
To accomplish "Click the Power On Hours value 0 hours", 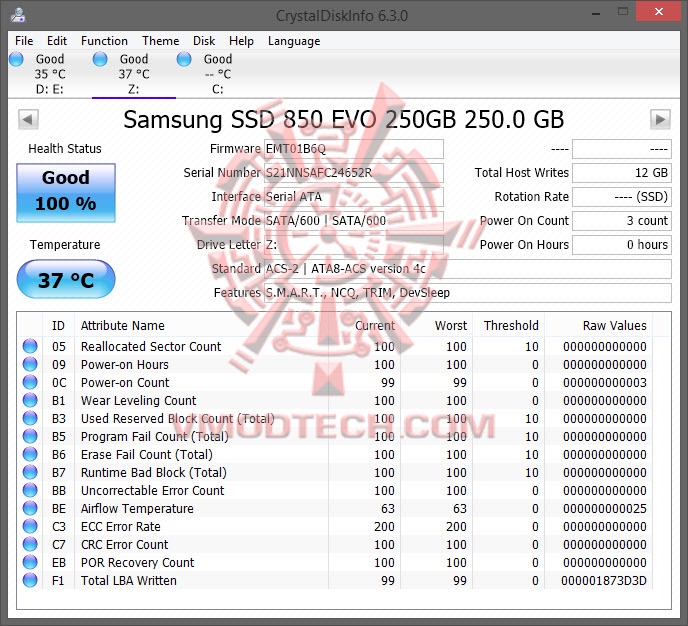I will tap(622, 244).
